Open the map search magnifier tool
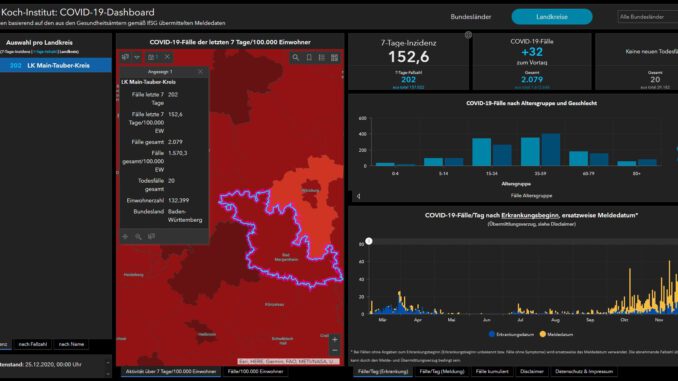The width and height of the screenshot is (678, 381). point(295,58)
